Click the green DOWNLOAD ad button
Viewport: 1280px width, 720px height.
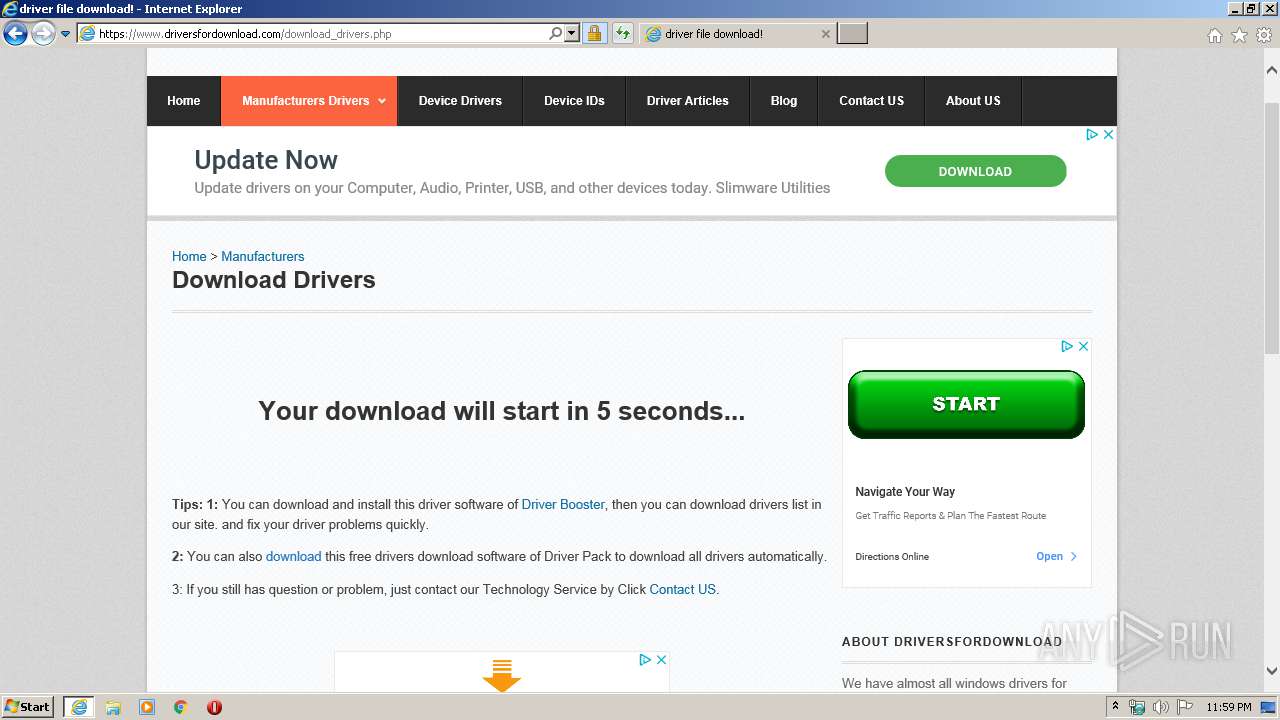coord(975,171)
